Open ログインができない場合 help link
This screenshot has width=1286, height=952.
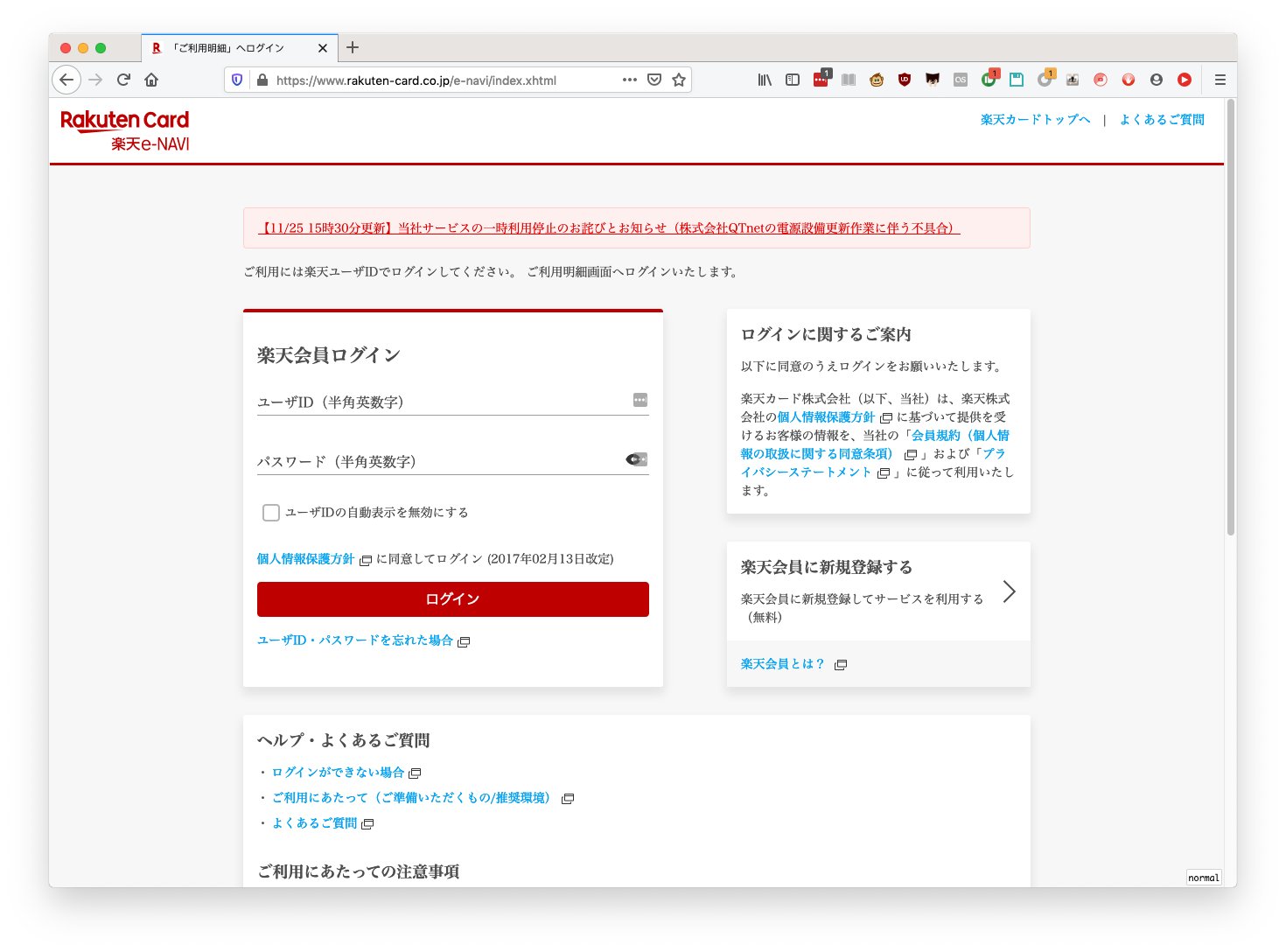coord(338,773)
